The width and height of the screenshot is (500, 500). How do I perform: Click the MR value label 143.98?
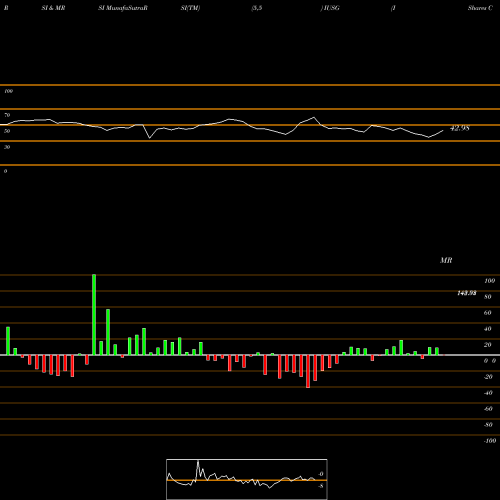467,293
